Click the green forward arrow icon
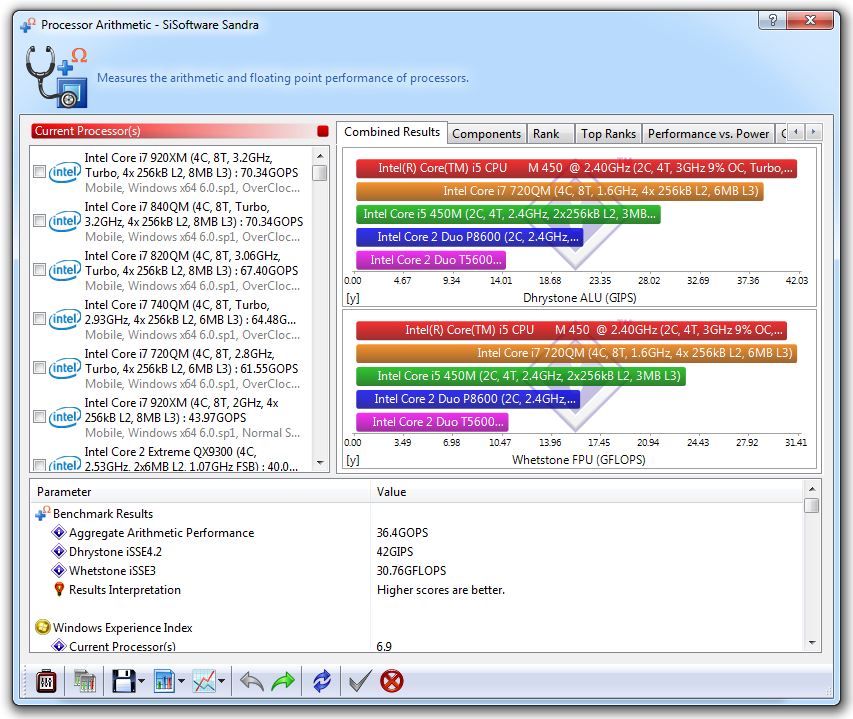 283,681
